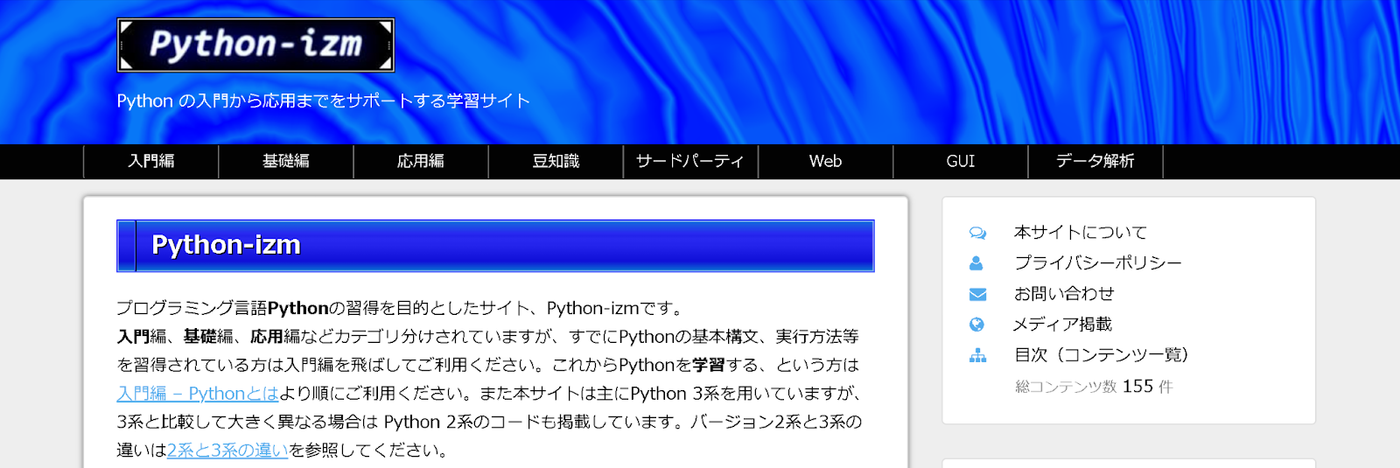Click the envelope icon beside お問い合わせ
The width and height of the screenshot is (1400, 468).
977,294
